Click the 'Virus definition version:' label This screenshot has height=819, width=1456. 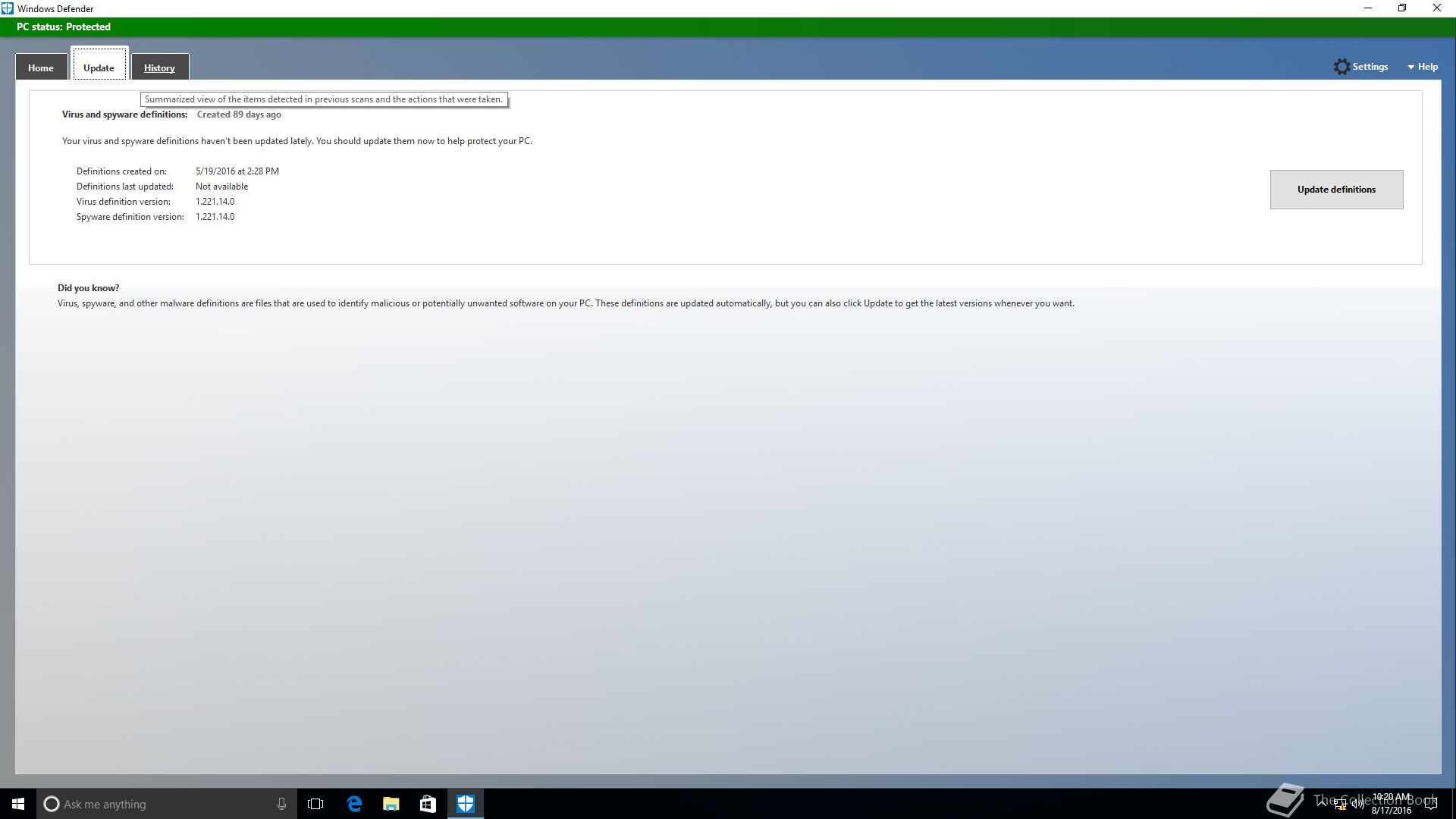click(123, 202)
